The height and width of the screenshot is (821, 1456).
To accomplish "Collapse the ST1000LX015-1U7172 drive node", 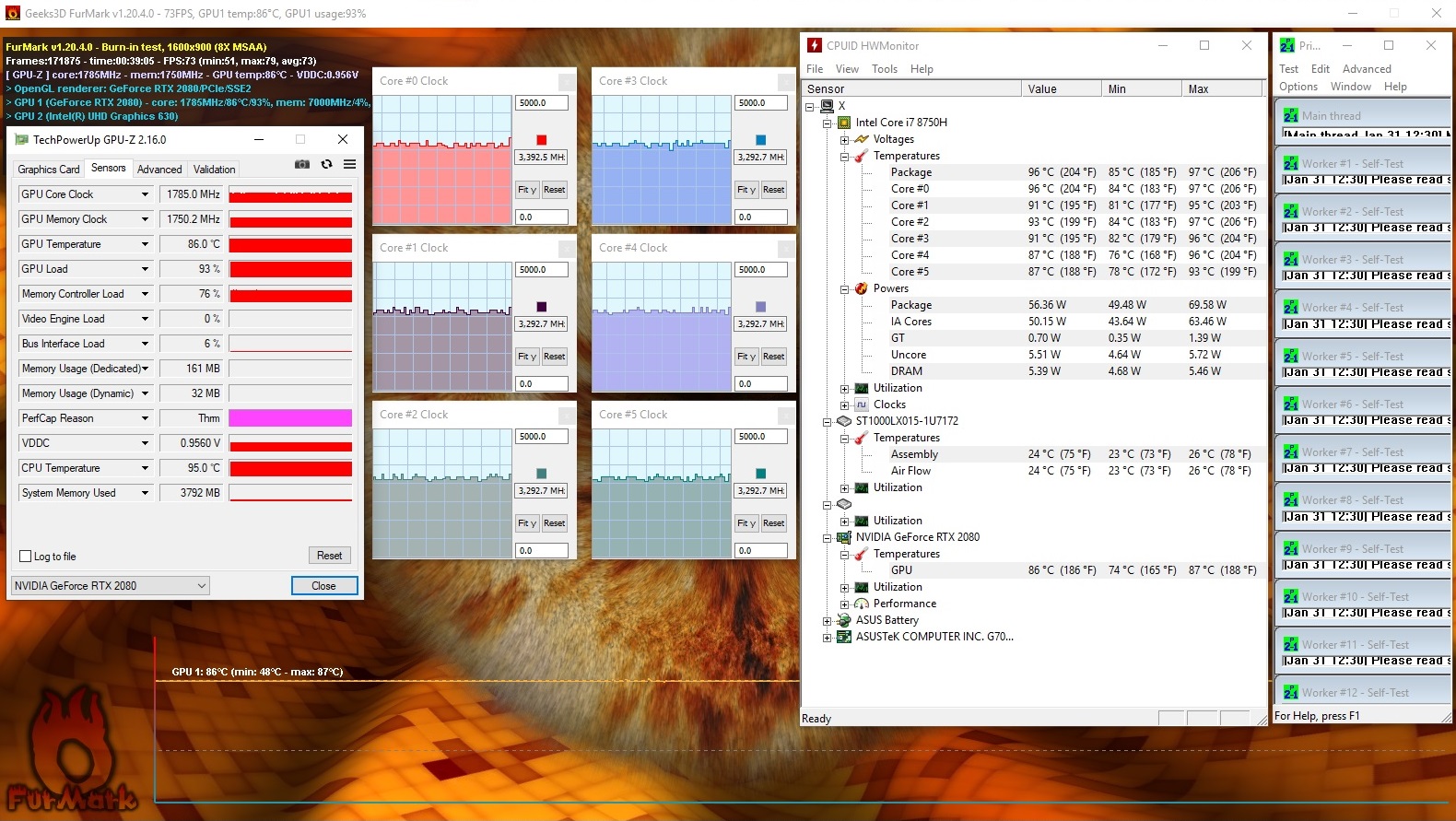I will pos(827,422).
